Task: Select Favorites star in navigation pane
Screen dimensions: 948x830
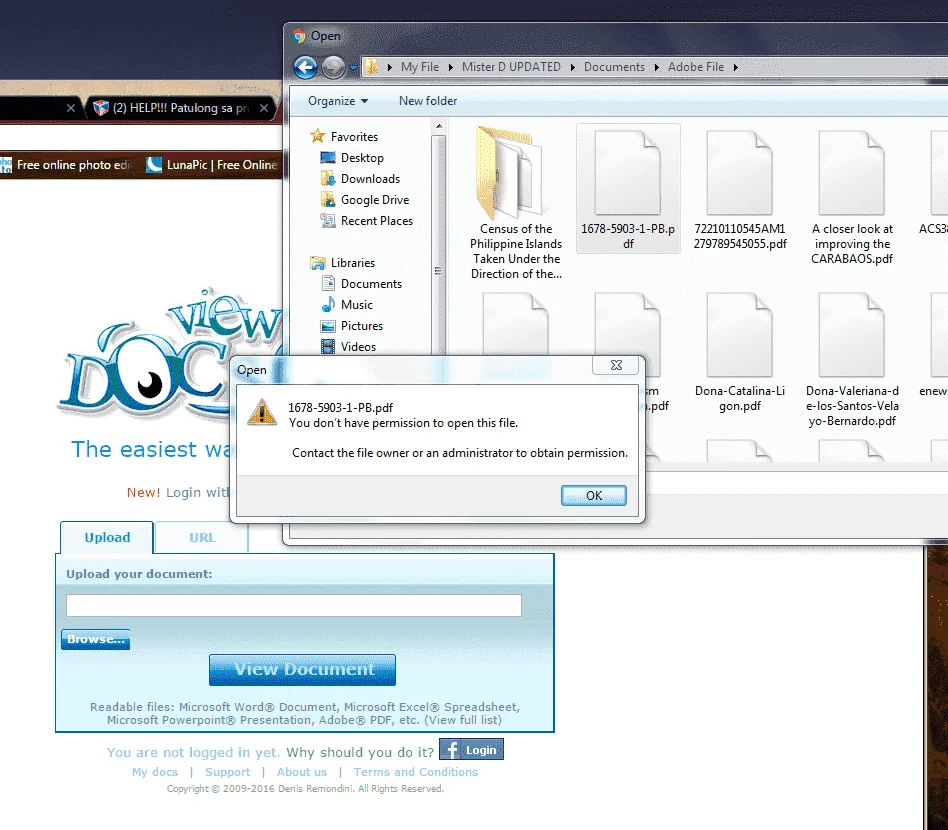Action: tap(317, 137)
